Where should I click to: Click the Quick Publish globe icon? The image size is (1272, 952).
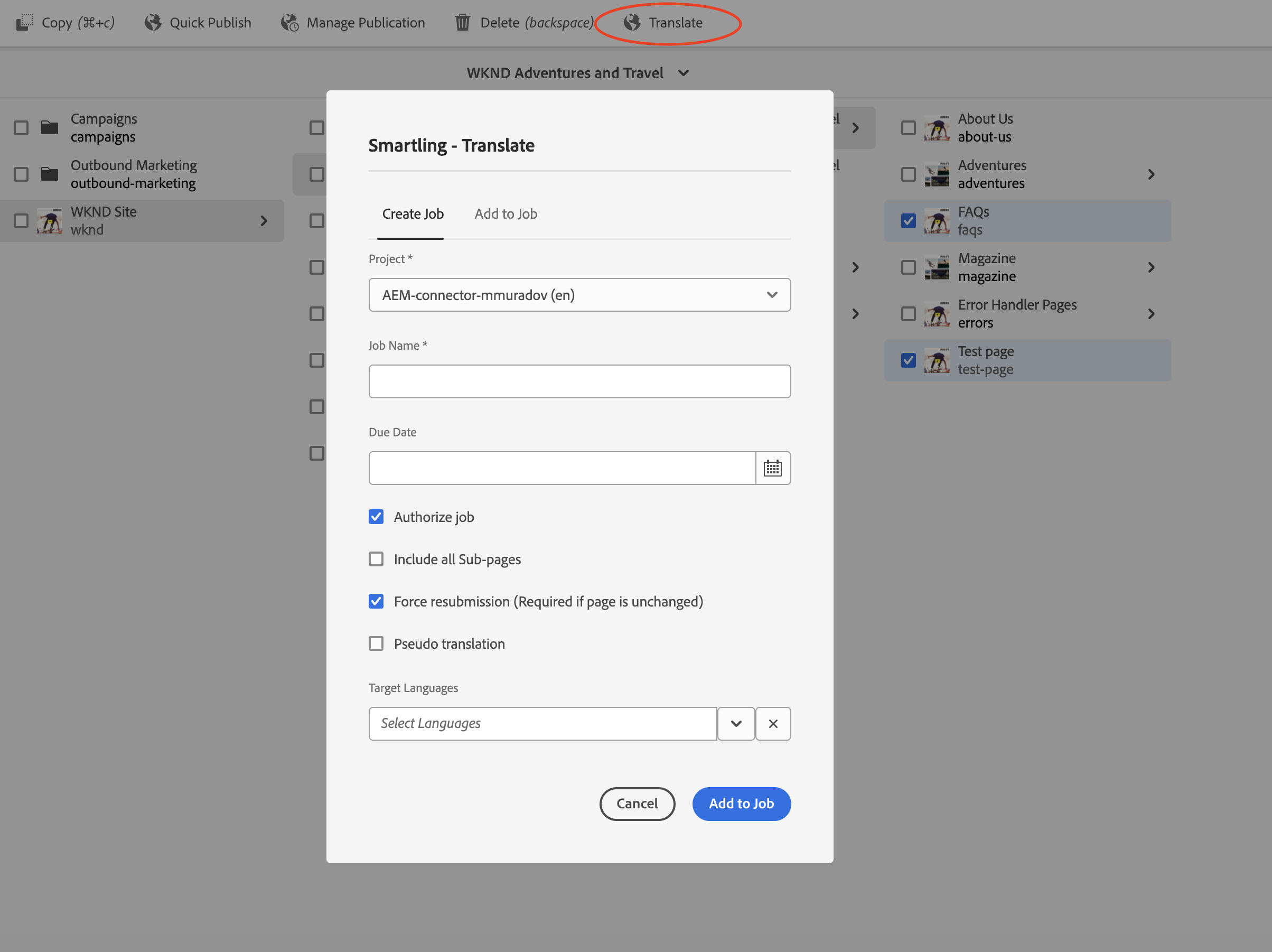(x=152, y=22)
